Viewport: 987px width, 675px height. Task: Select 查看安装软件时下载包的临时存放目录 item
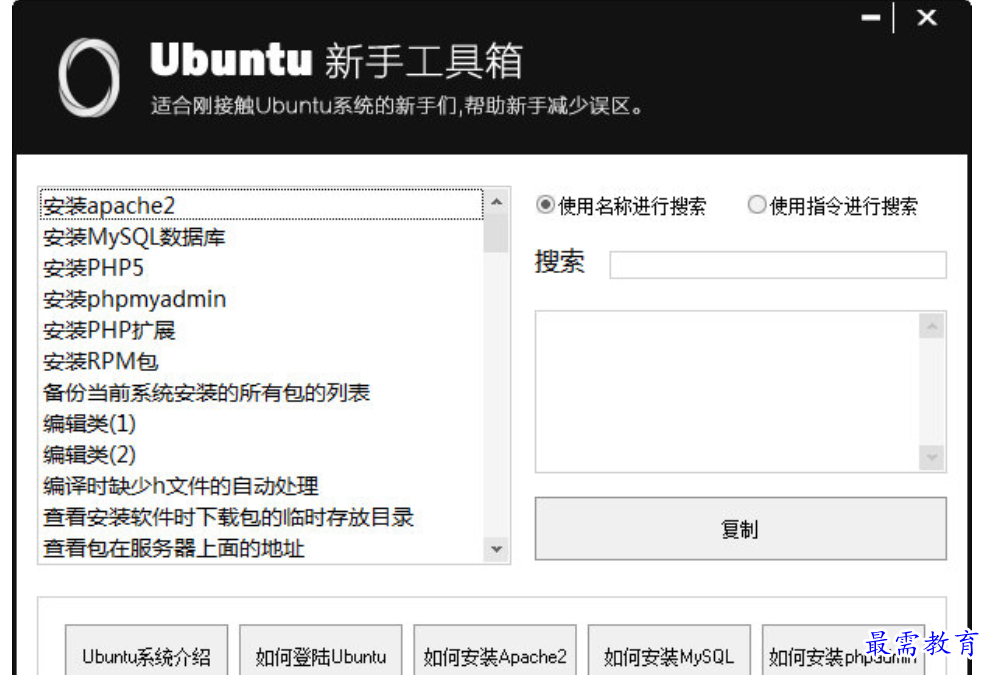click(261, 517)
